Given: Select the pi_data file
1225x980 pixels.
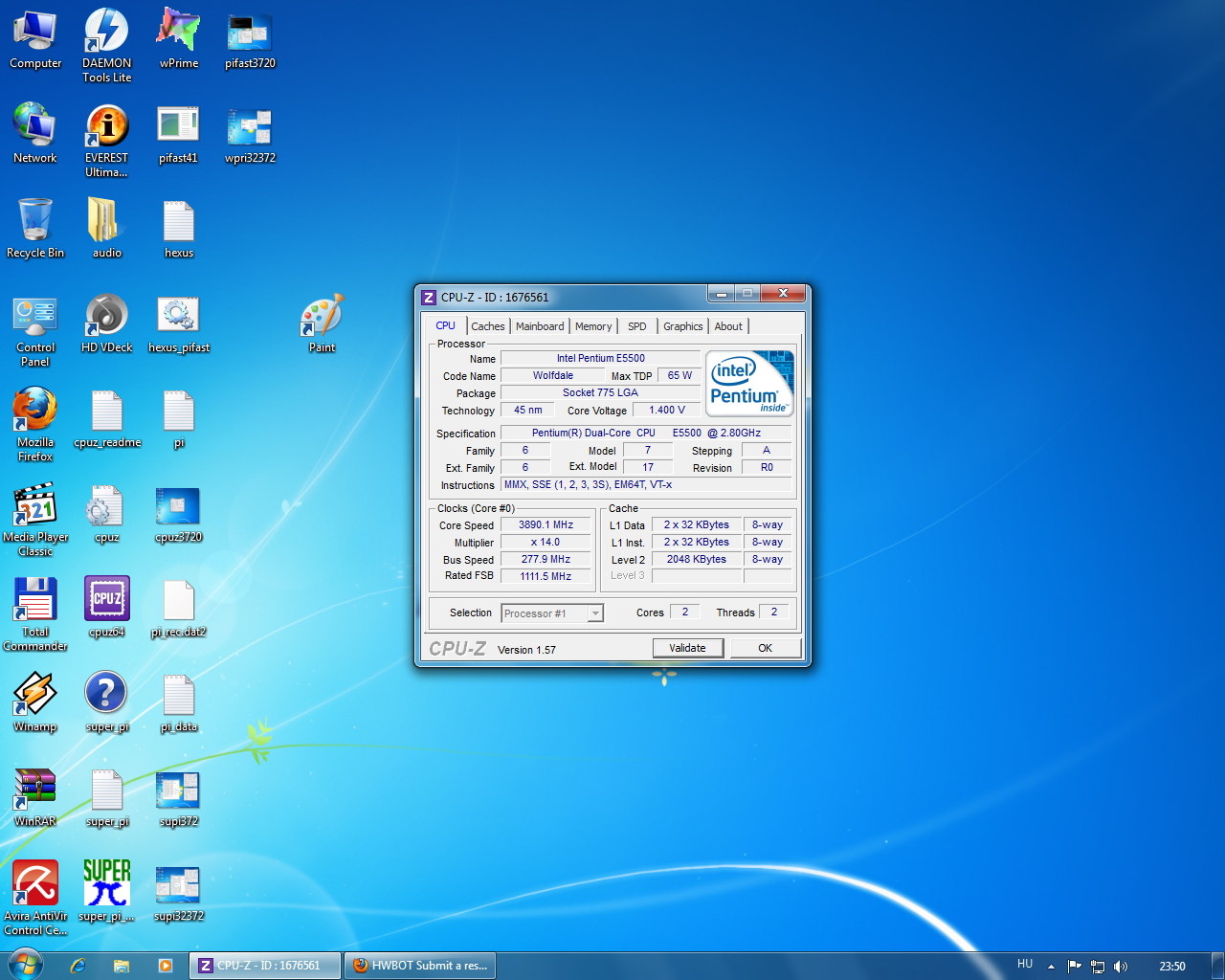Looking at the screenshot, I should pos(179,703).
